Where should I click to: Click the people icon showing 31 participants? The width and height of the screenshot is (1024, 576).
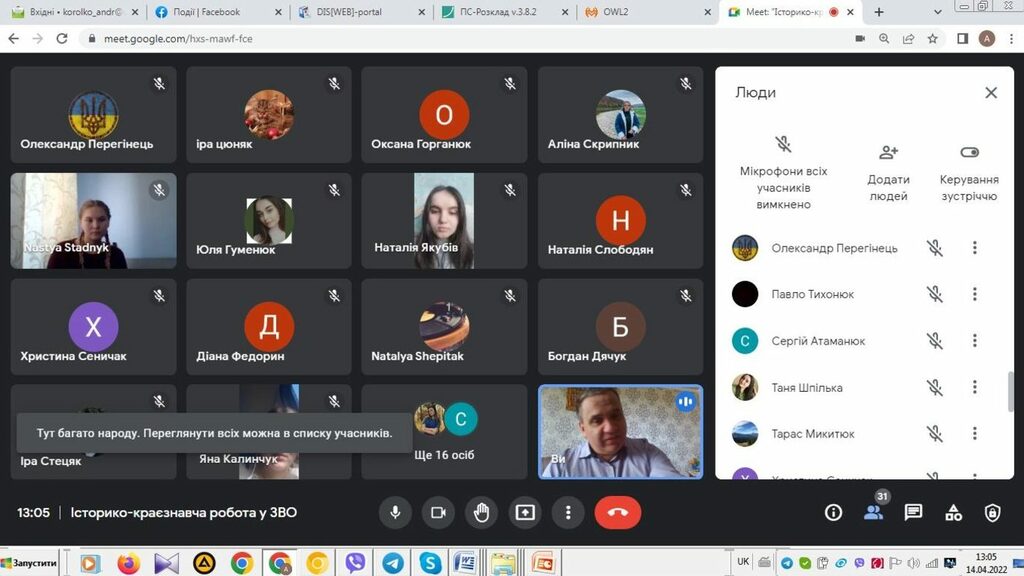[873, 512]
